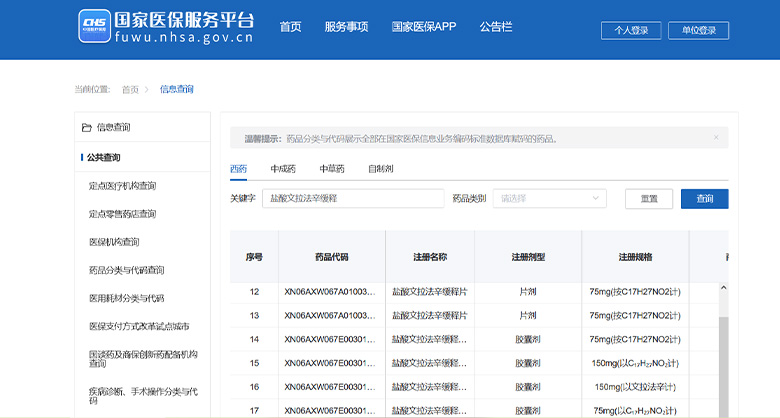
Task: Go to 服务事项 in top navigation
Action: point(346,27)
